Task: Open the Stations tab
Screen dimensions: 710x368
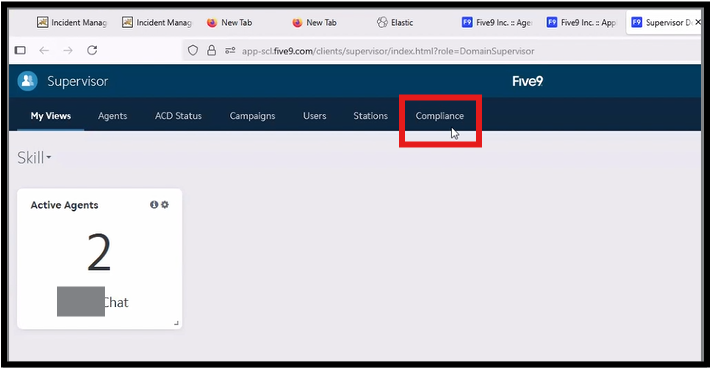Action: pos(370,116)
